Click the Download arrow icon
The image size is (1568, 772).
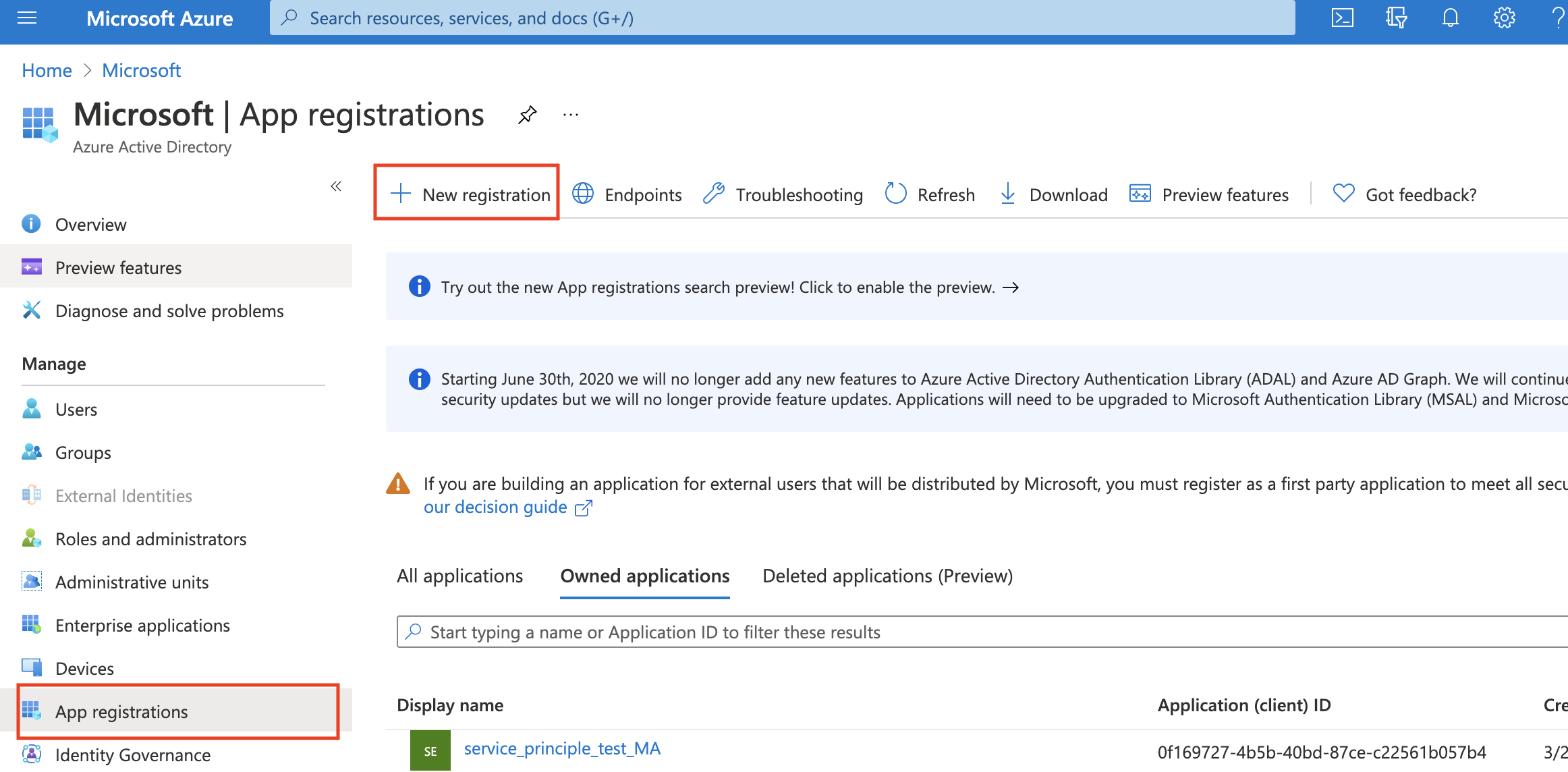point(1009,194)
